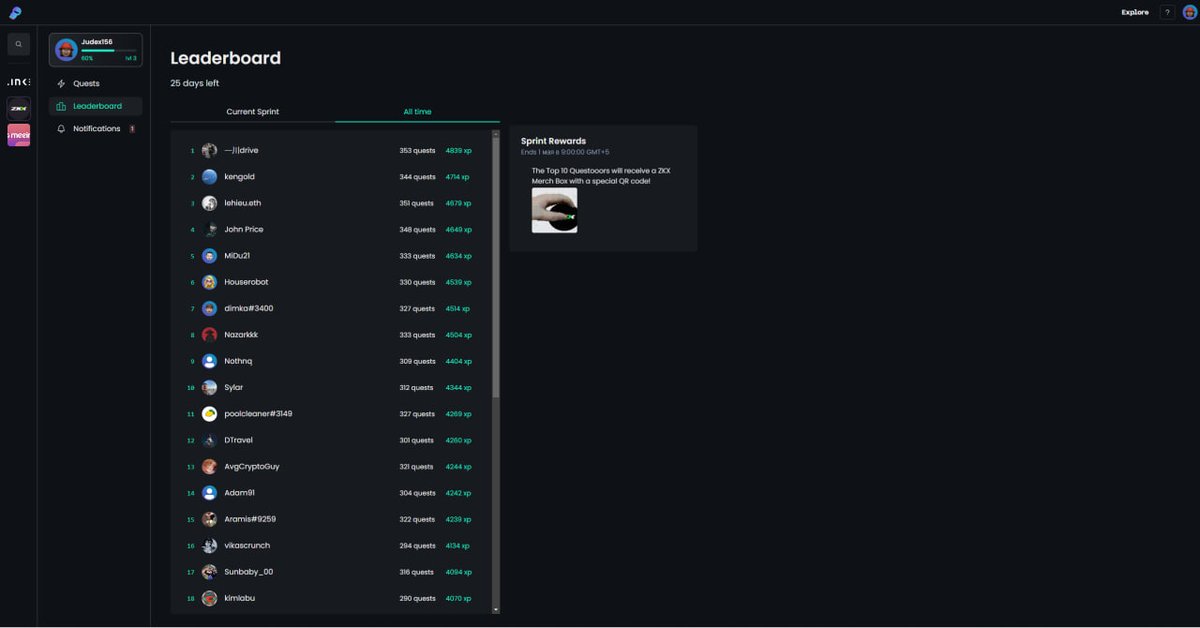The width and height of the screenshot is (1200, 628).
Task: Click the 4070 xp value for kimlabu
Action: 458,598
